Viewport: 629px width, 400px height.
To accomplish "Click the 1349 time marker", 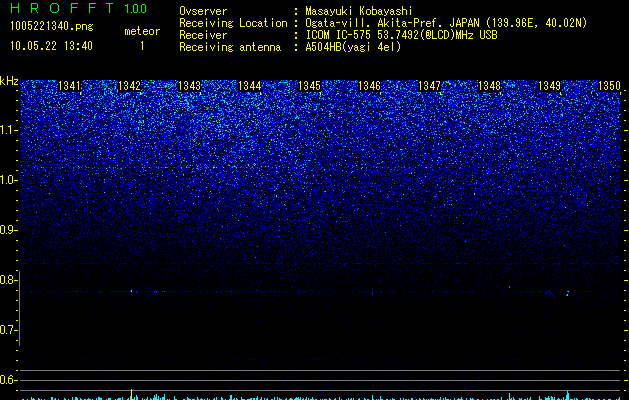I will coord(549,86).
